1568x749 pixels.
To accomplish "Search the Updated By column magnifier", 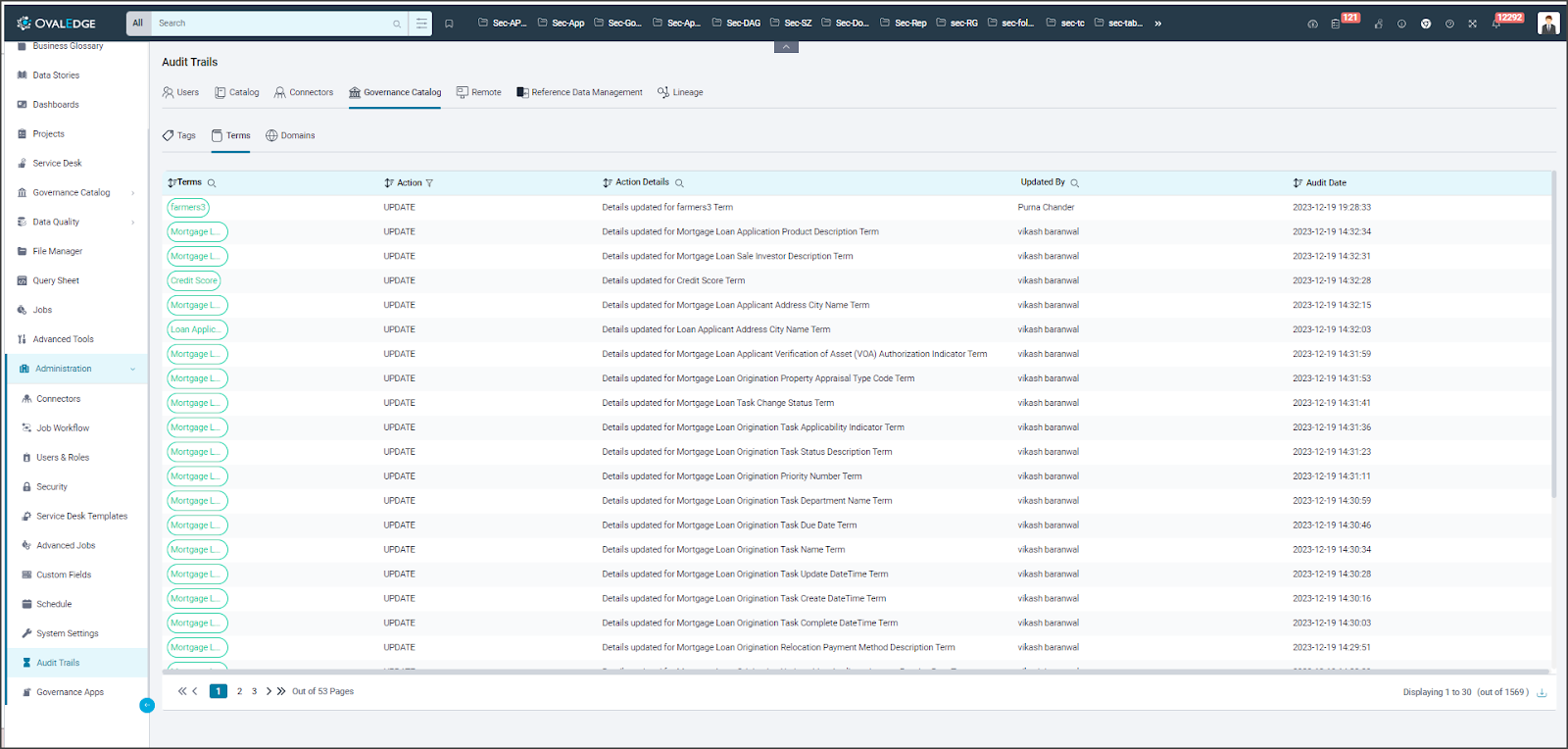I will [x=1075, y=183].
